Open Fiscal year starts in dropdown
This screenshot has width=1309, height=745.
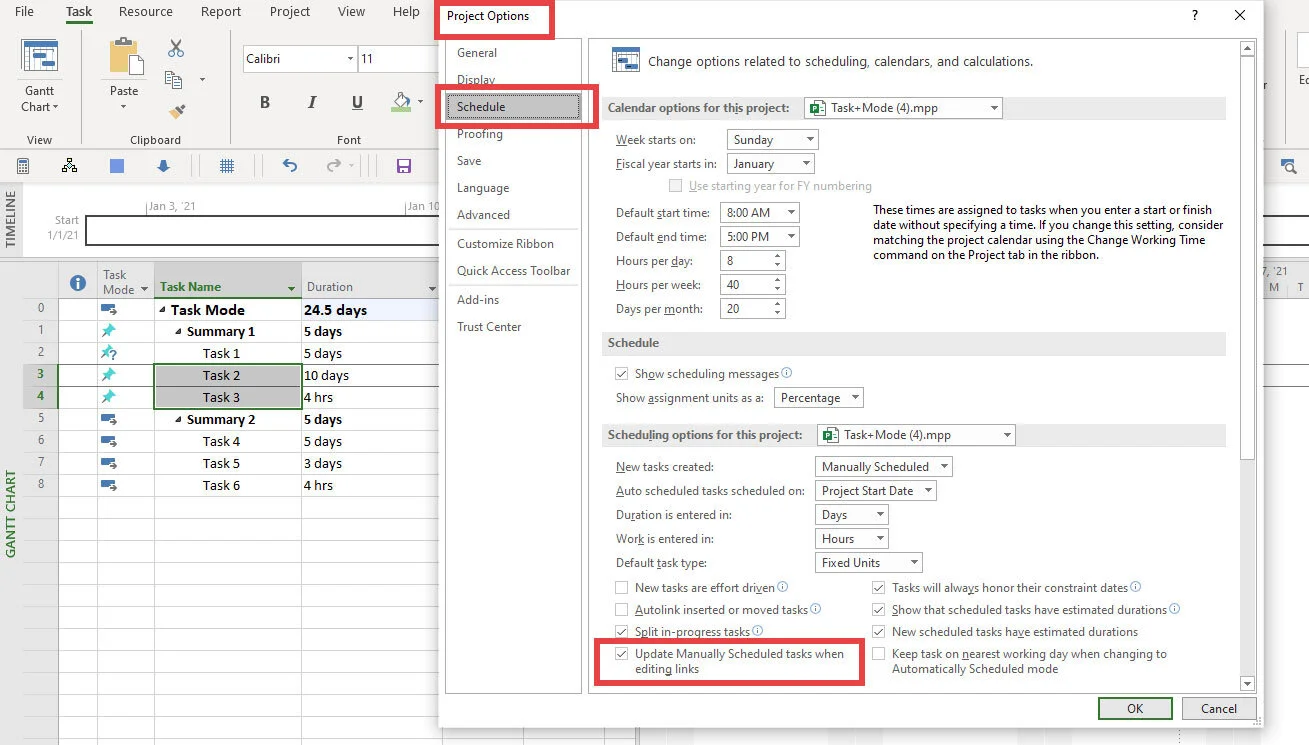click(770, 164)
